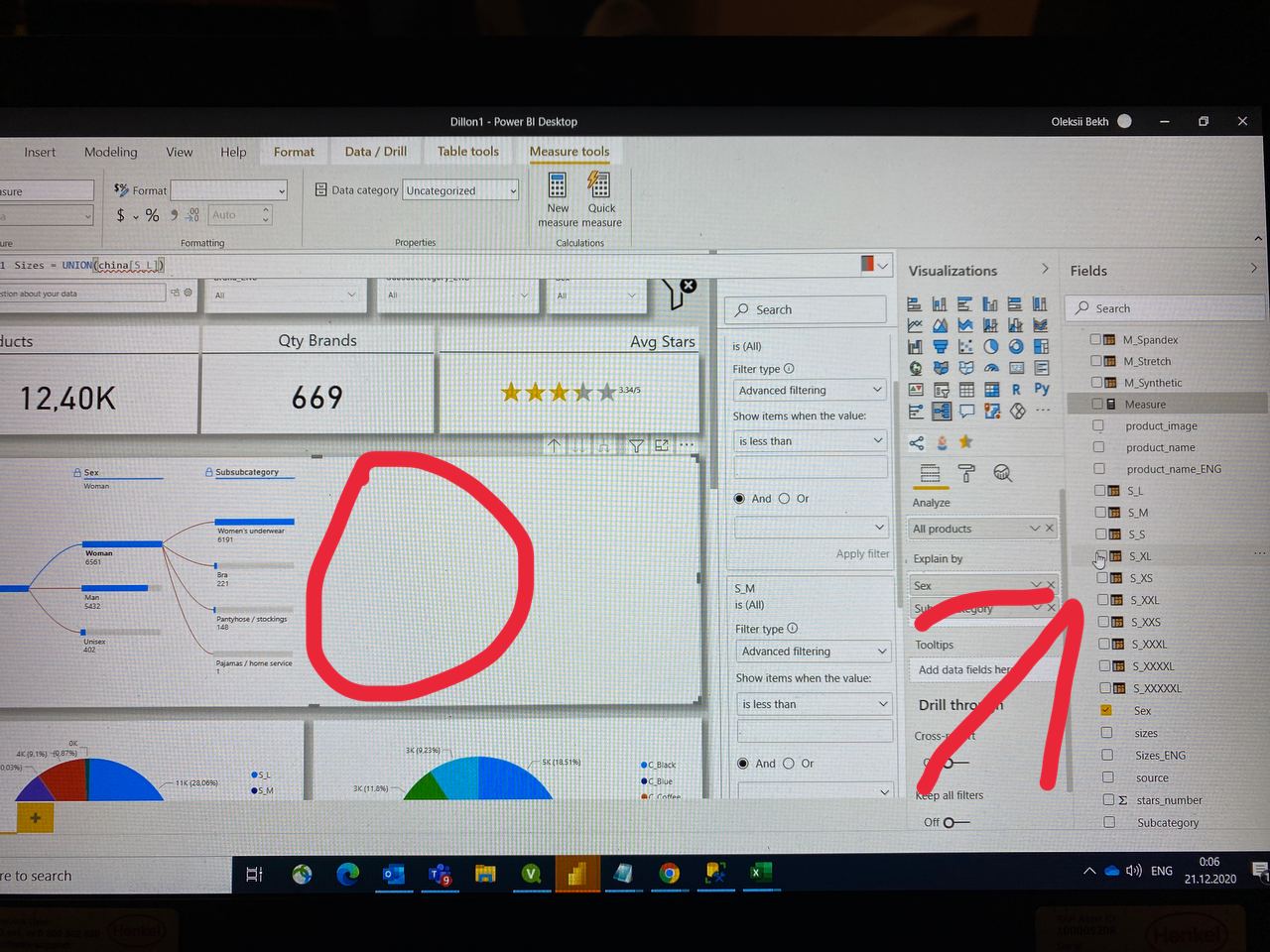The image size is (1270, 952).
Task: Click the Filters pane Search box
Action: point(806,309)
